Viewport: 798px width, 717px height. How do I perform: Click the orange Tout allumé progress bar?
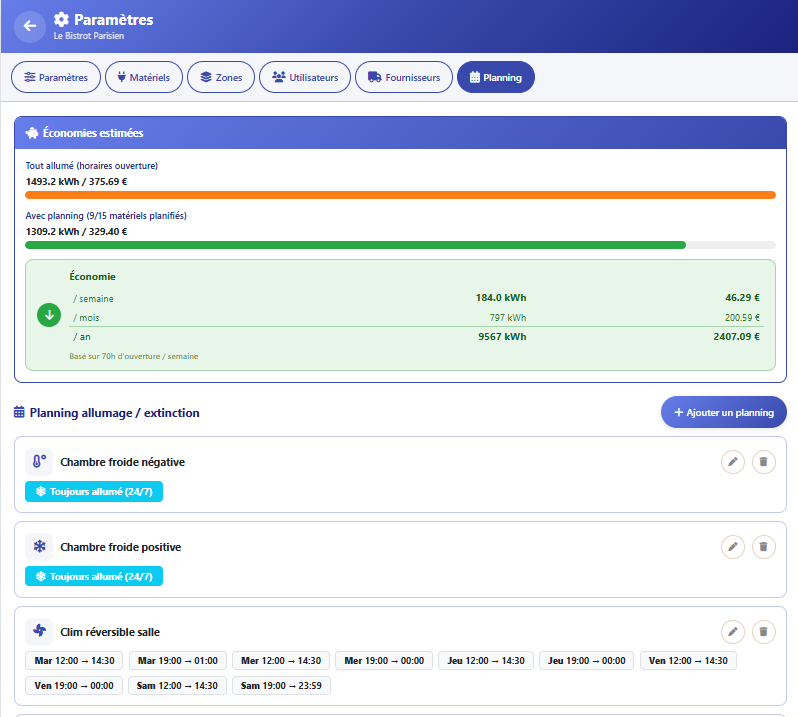tap(400, 195)
